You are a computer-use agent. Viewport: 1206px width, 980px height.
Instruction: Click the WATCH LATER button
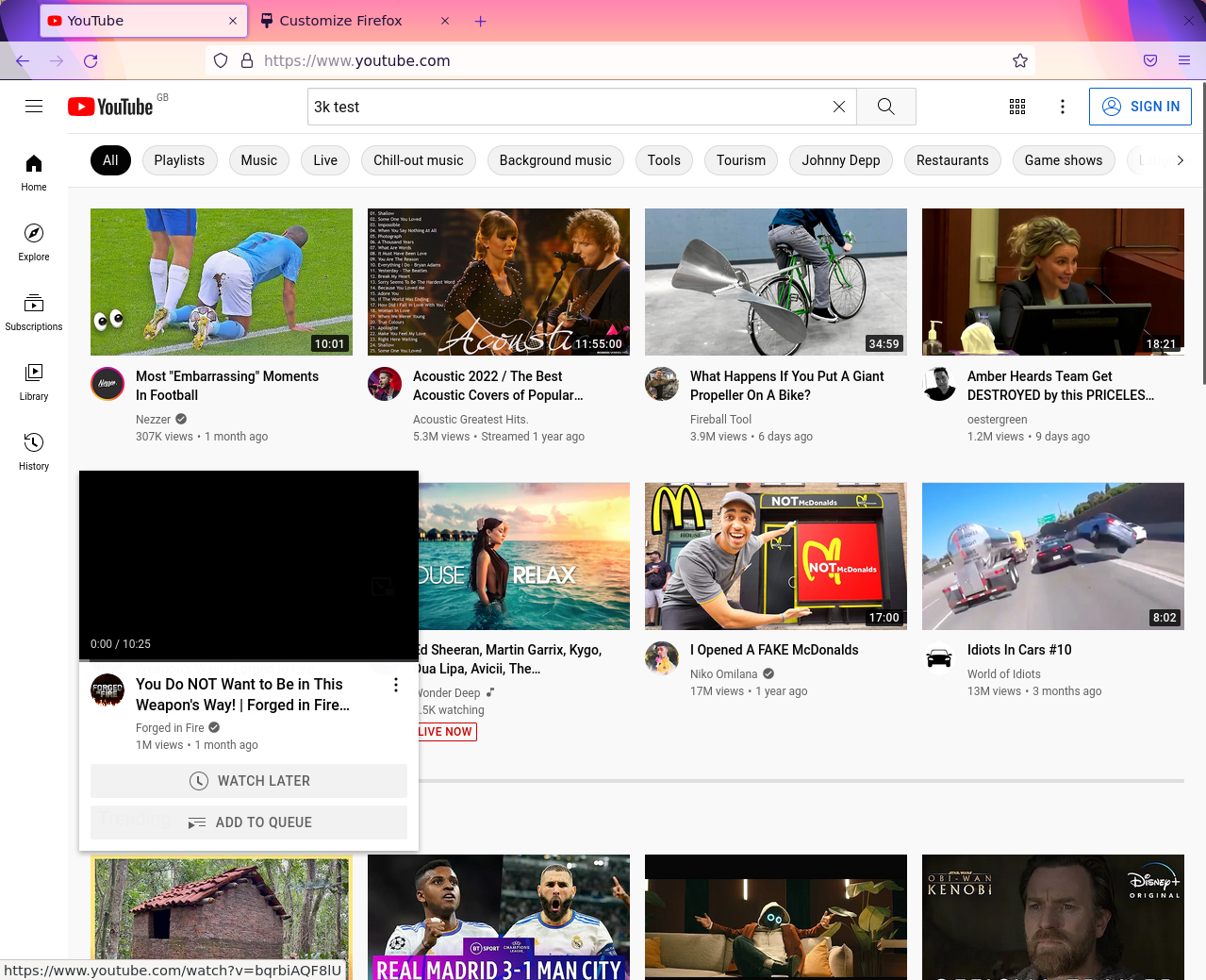(x=249, y=781)
